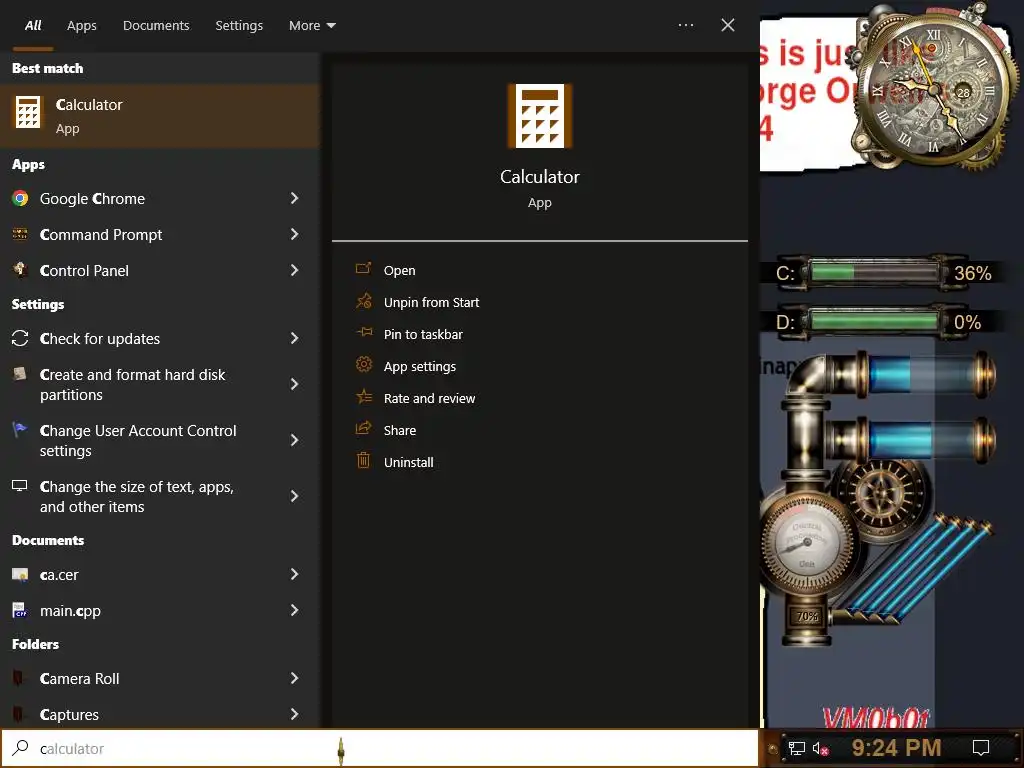Click the hard disk partitions settings icon

[x=20, y=374]
